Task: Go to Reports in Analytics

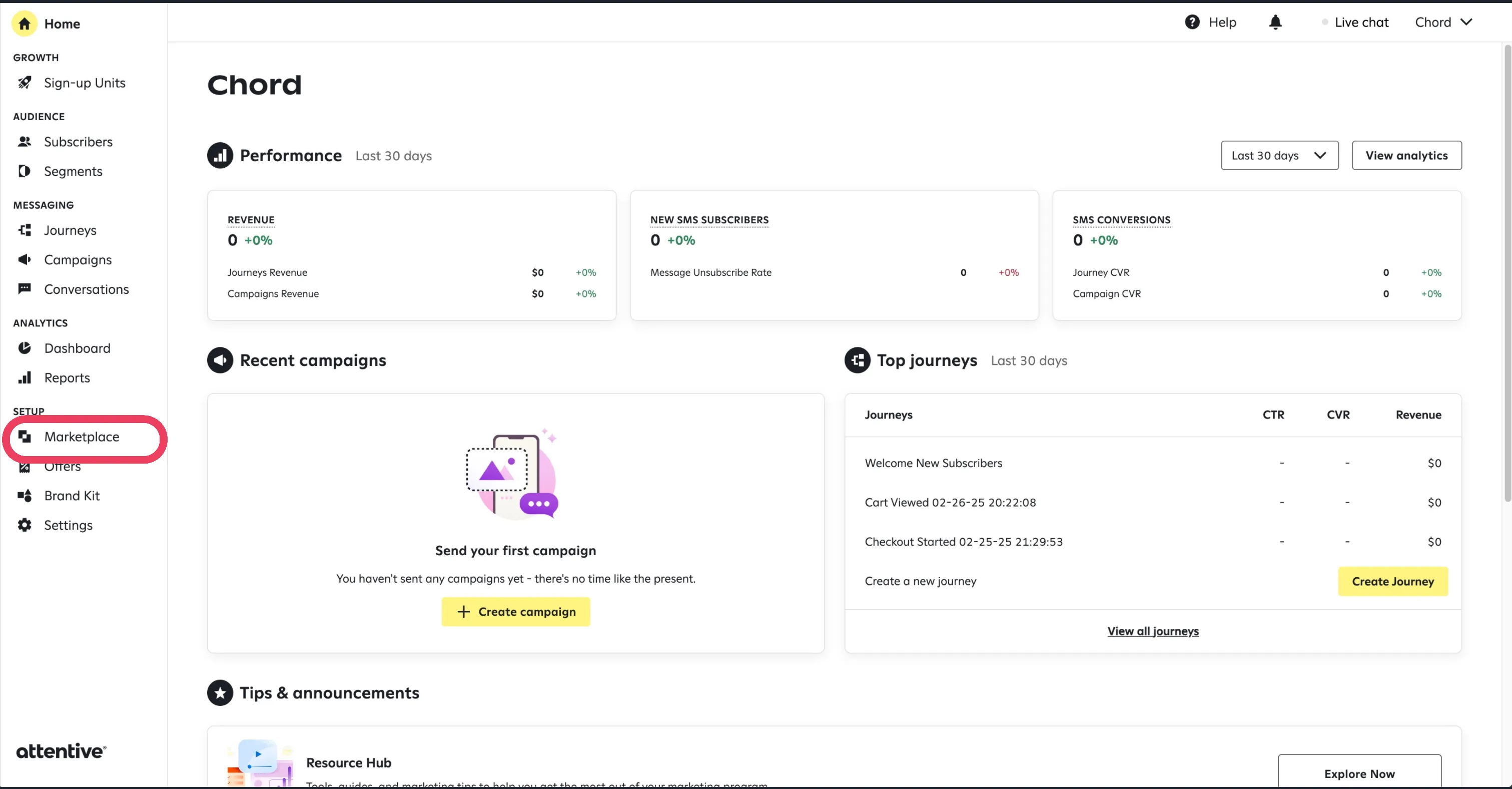Action: pos(67,378)
